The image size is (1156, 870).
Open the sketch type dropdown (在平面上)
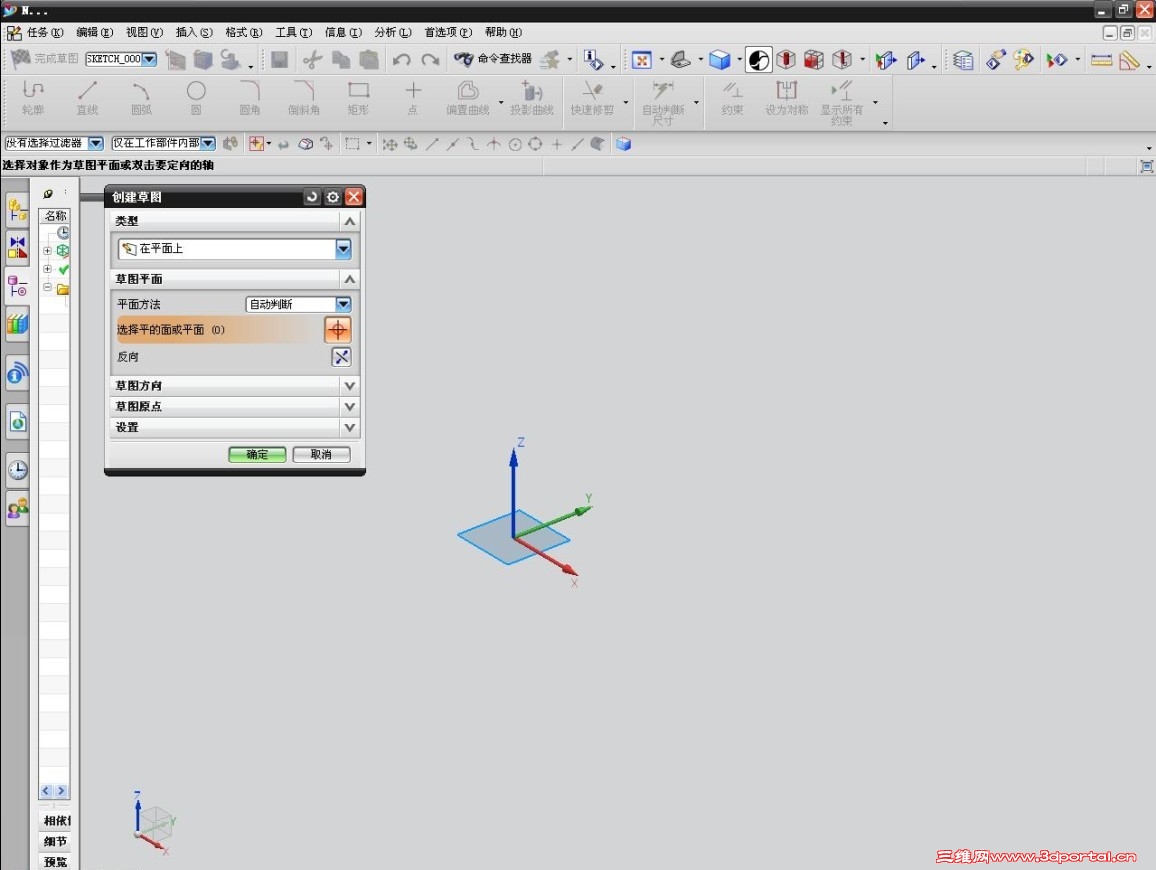(x=343, y=249)
